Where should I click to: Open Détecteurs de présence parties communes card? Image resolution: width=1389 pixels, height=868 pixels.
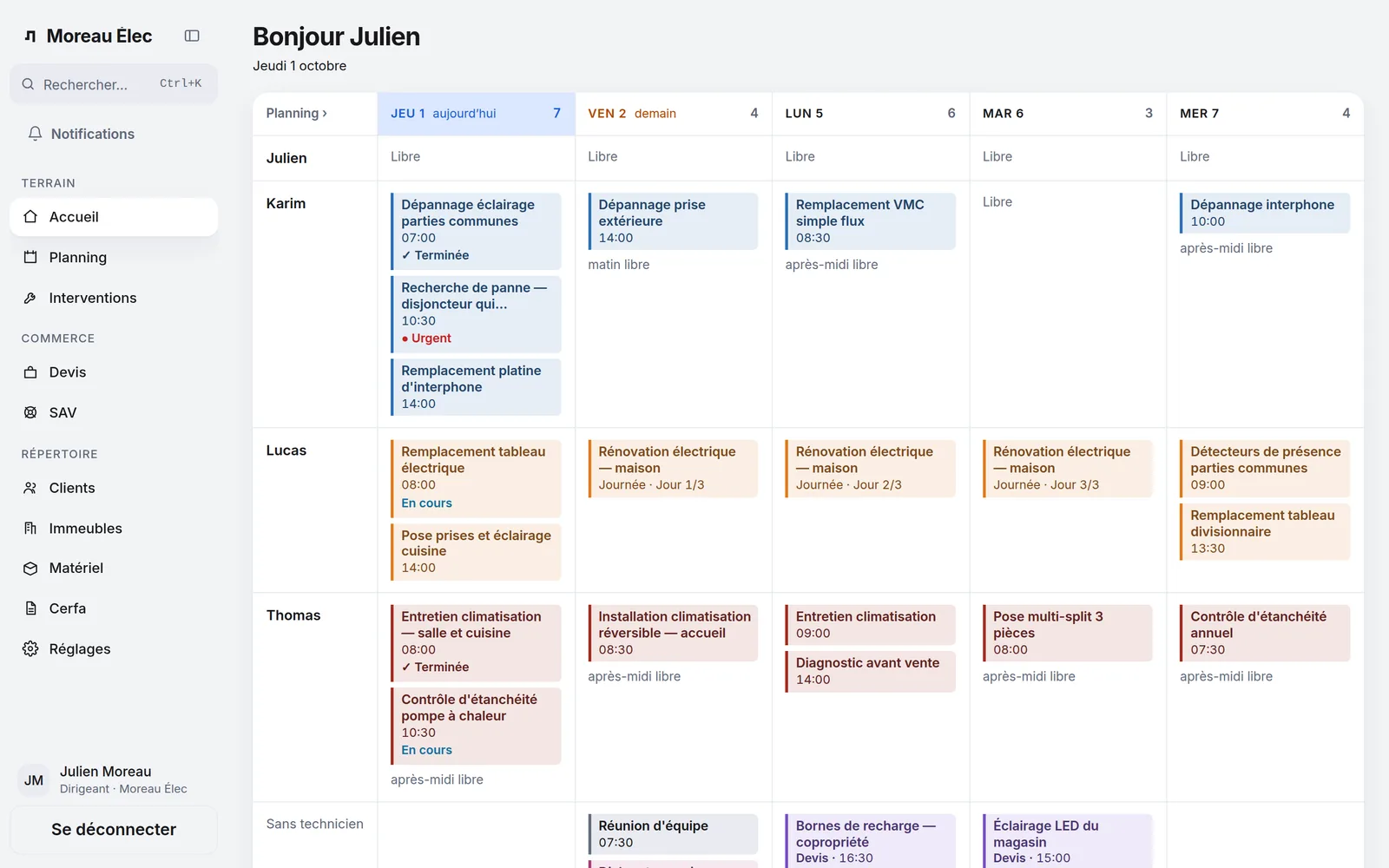1265,469
